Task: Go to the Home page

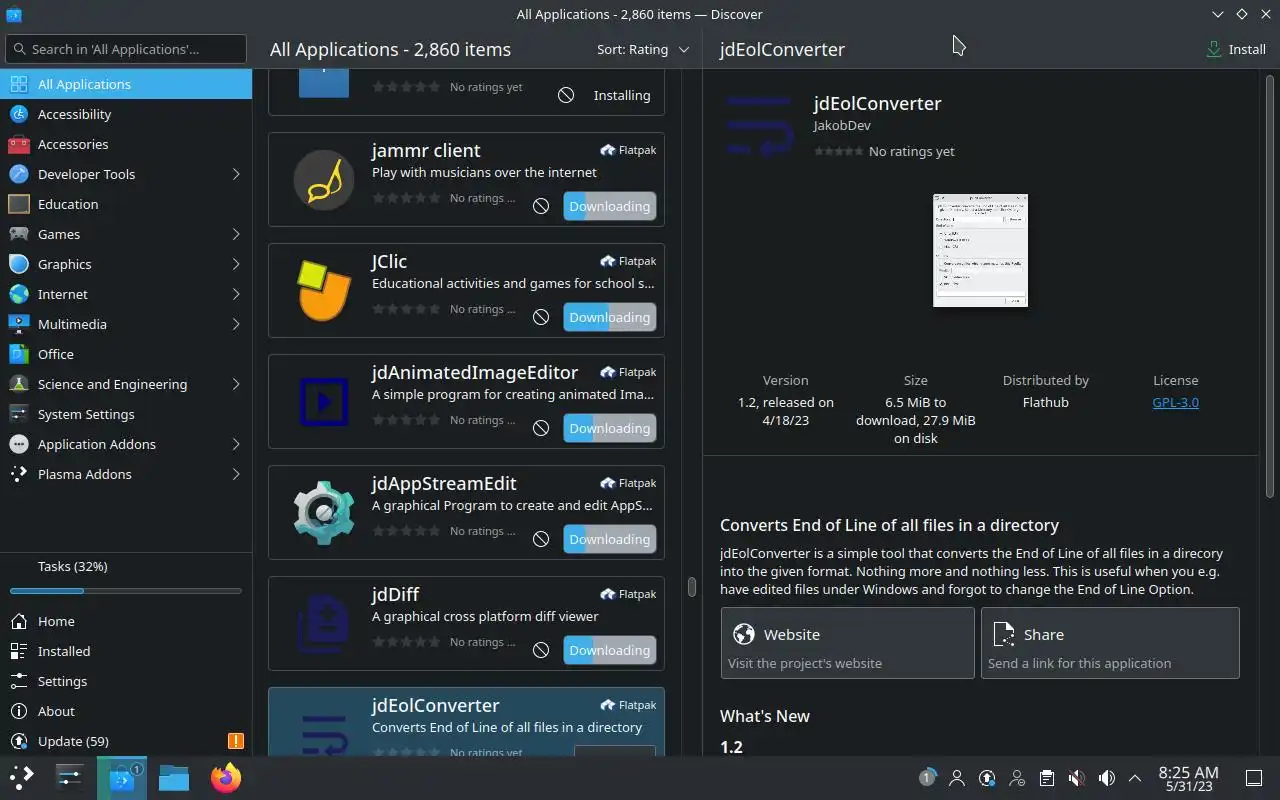Action: (126, 621)
